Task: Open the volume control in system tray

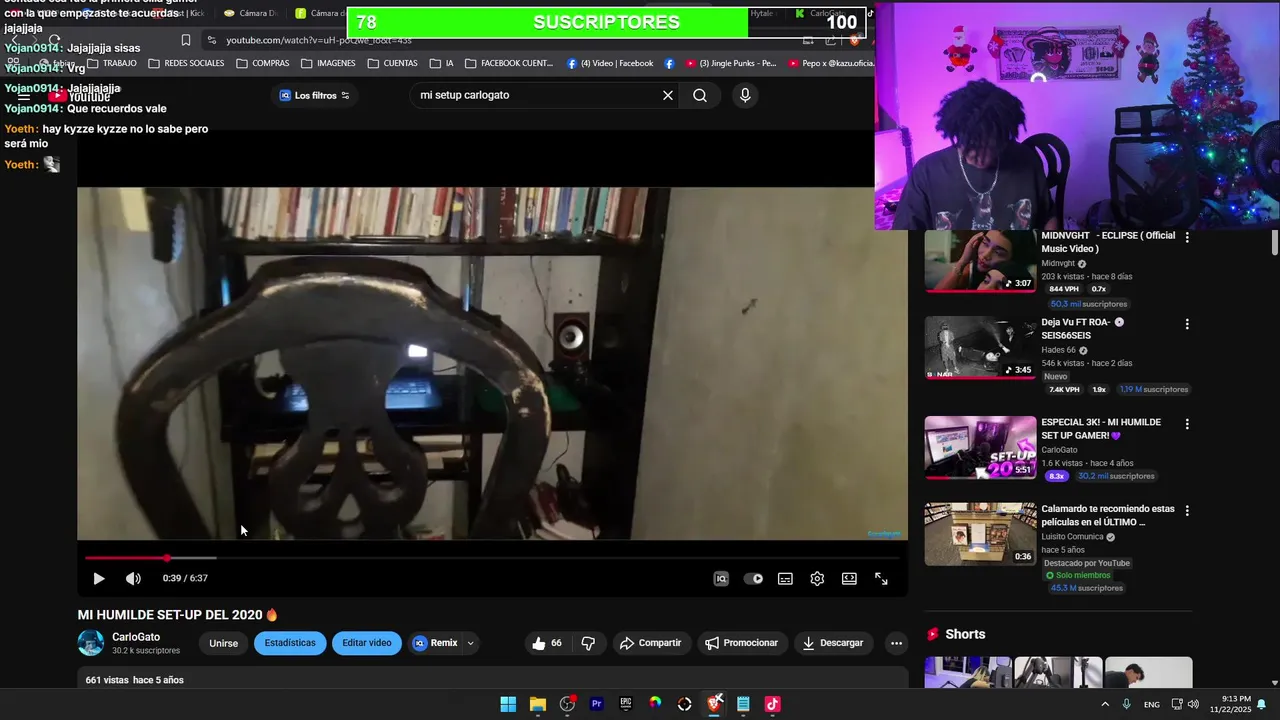Action: 1193,704
